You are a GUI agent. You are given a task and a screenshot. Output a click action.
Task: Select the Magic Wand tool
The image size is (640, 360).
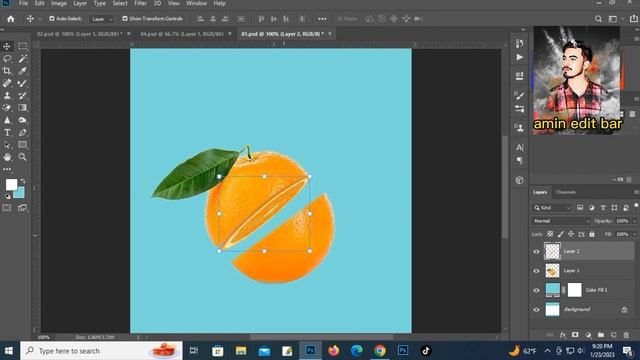click(x=22, y=59)
